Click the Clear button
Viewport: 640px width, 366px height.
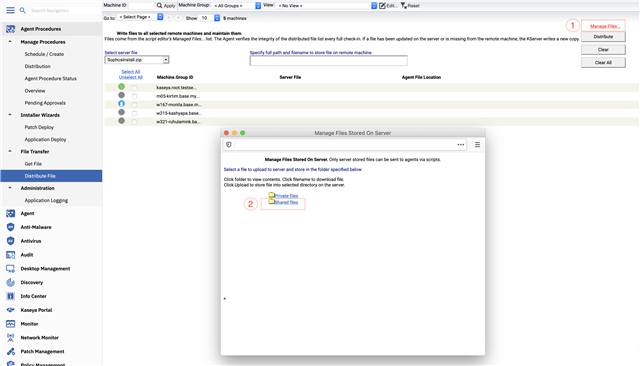603,50
